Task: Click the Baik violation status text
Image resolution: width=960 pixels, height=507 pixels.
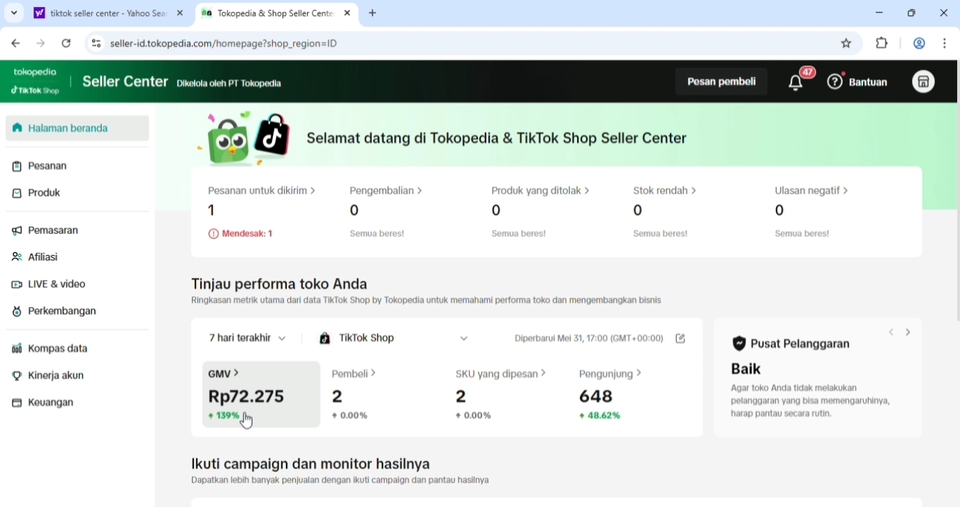Action: 746,369
